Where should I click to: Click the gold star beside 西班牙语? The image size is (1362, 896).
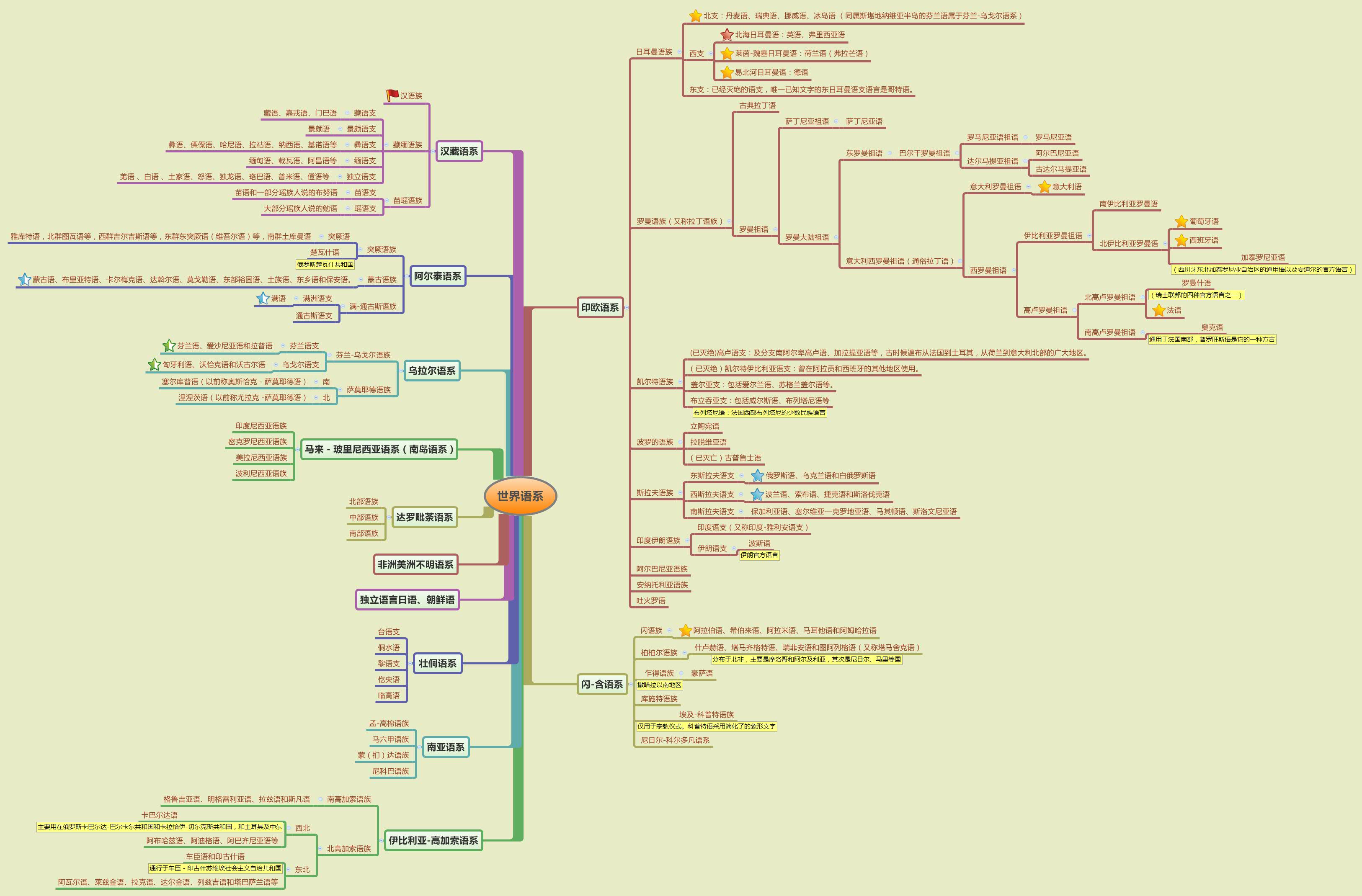pyautogui.click(x=1181, y=240)
